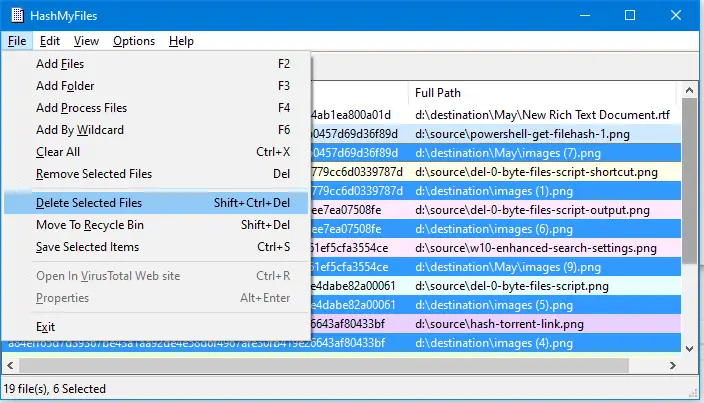Choose Clear All in the menu
This screenshot has height=403, width=704.
point(156,152)
